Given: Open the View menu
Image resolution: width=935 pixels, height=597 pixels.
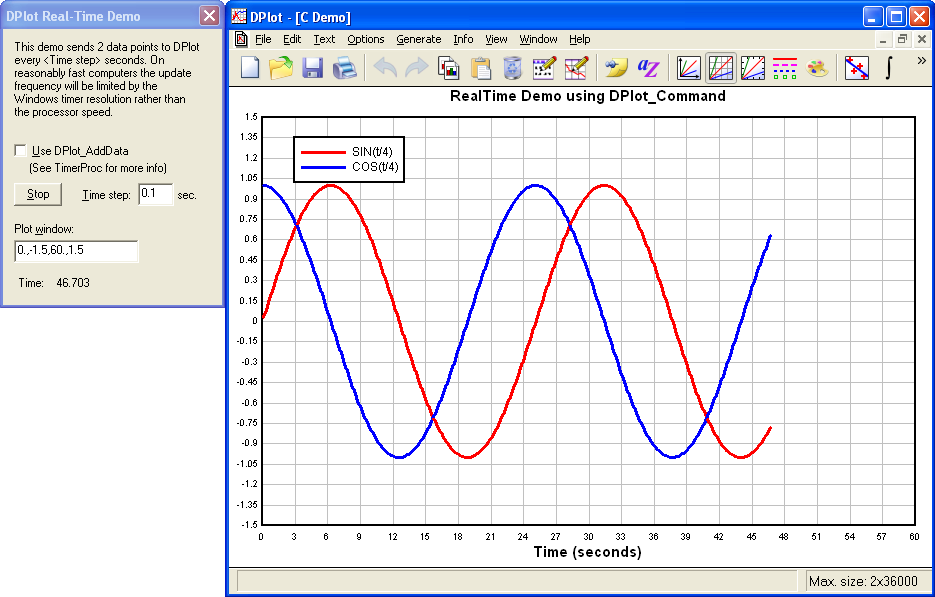Looking at the screenshot, I should (x=496, y=39).
